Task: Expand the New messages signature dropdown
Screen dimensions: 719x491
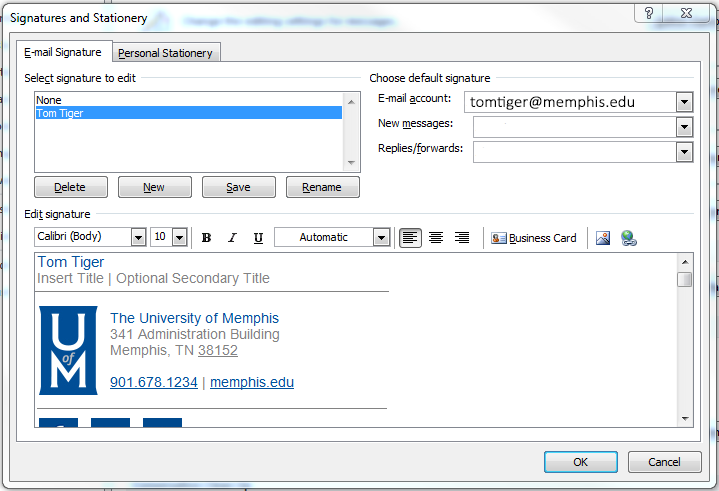Action: [x=684, y=127]
